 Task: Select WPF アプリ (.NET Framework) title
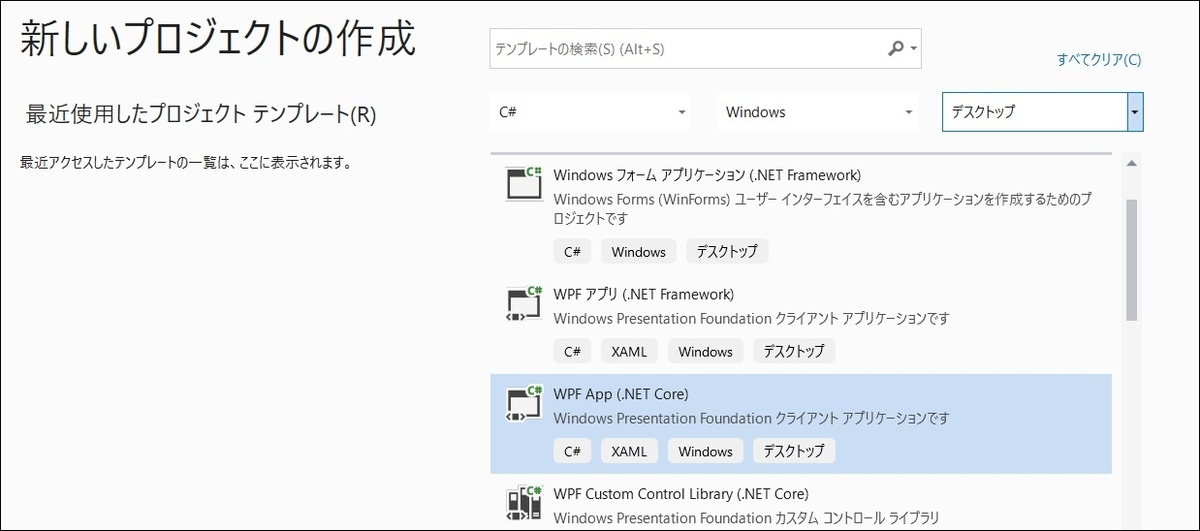[x=644, y=294]
